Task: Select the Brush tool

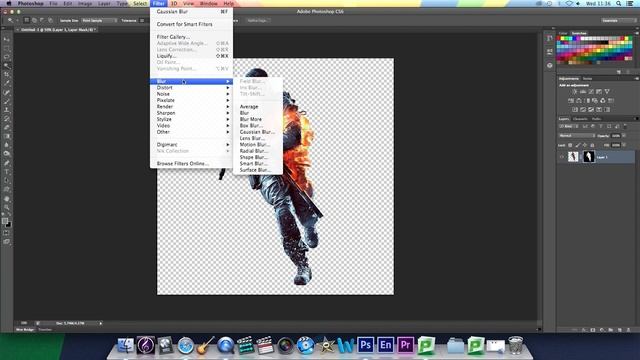Action: click(7, 101)
